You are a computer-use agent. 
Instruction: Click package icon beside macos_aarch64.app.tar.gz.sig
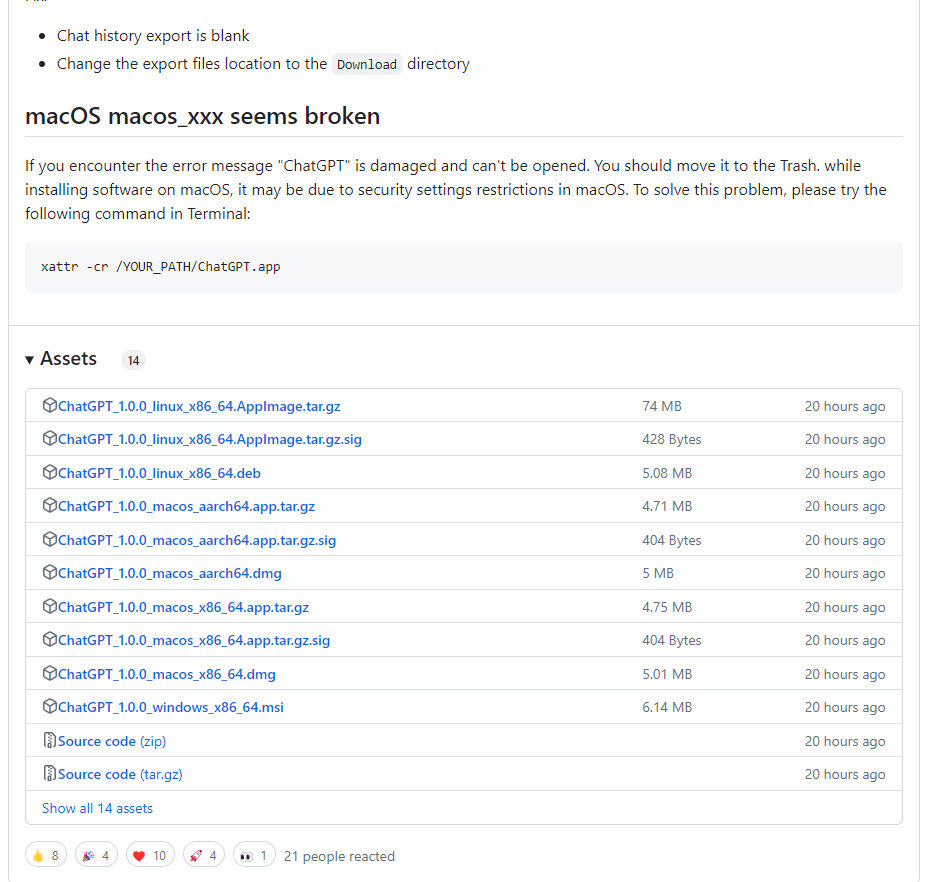[x=50, y=539]
